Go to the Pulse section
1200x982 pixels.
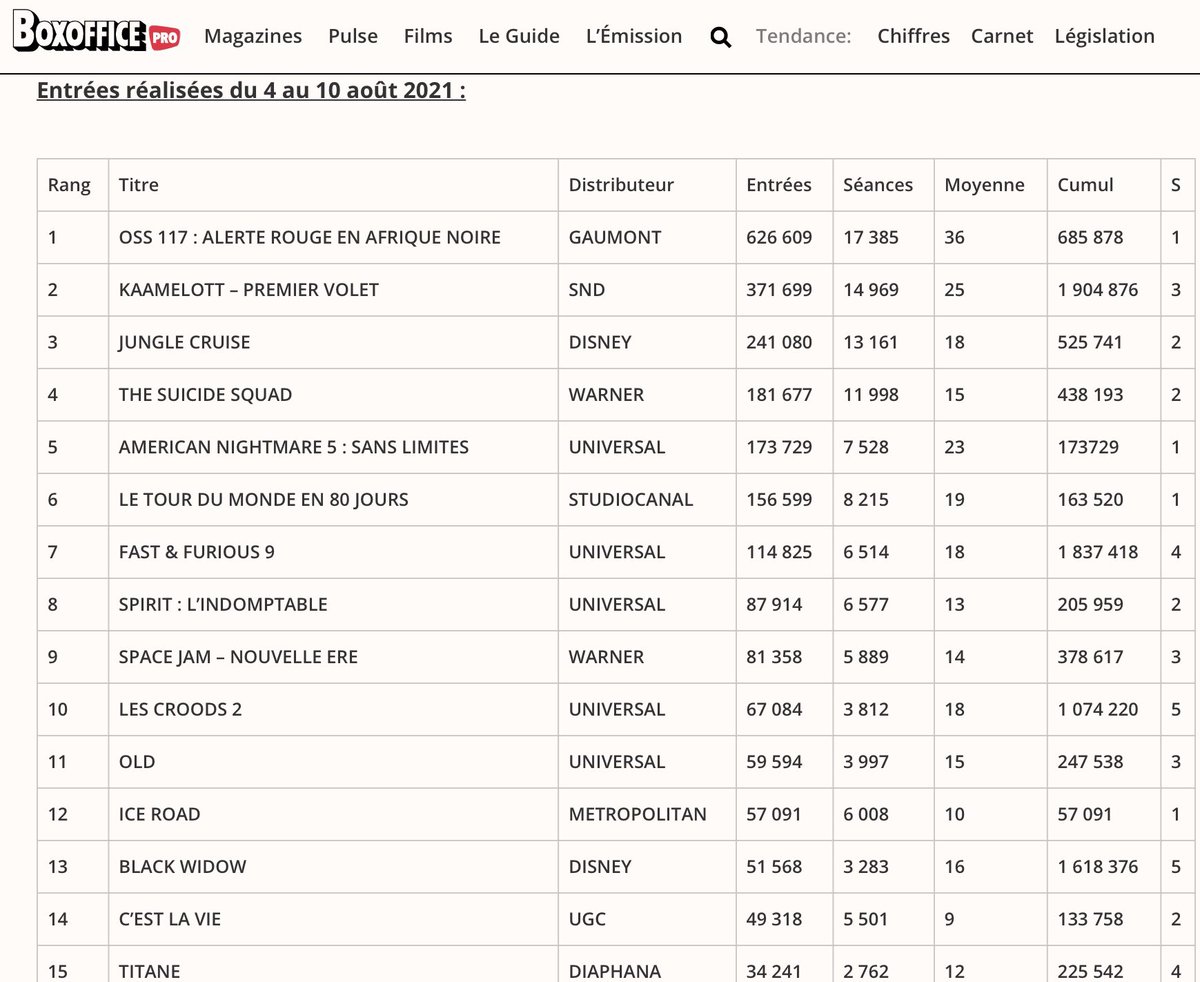353,36
